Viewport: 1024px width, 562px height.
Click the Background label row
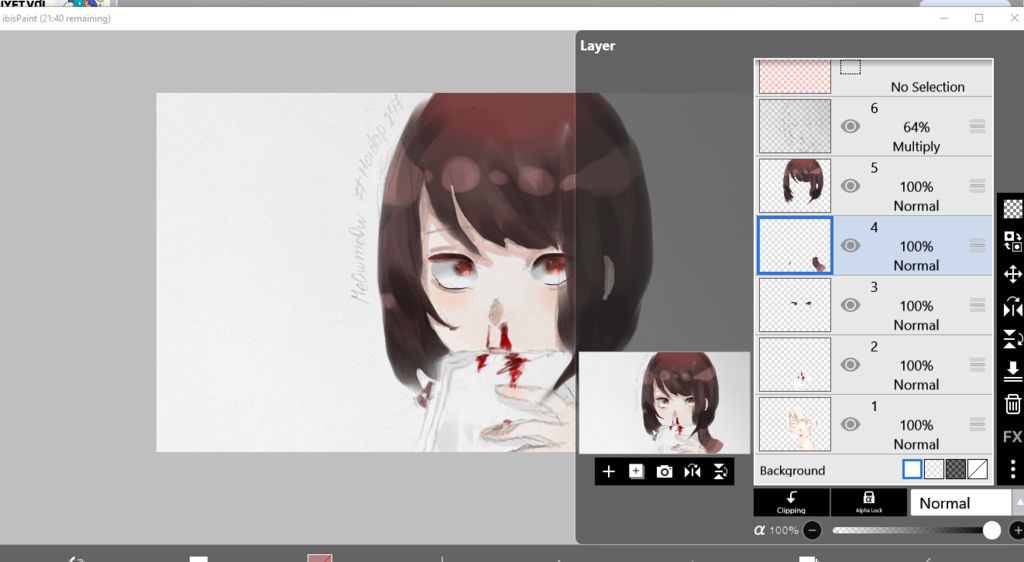[792, 470]
